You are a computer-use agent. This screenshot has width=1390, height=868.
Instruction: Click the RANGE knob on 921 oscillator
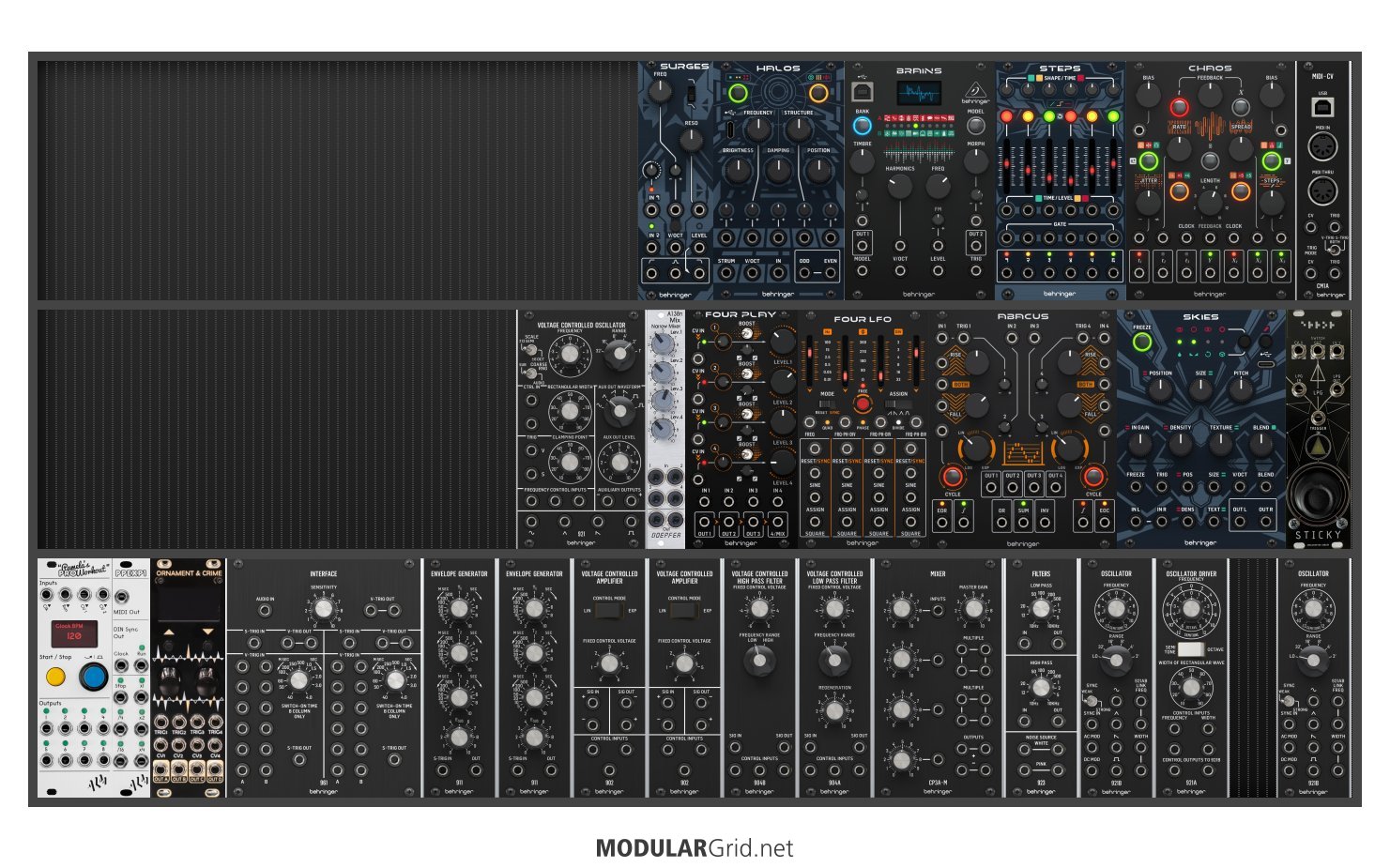[x=619, y=353]
